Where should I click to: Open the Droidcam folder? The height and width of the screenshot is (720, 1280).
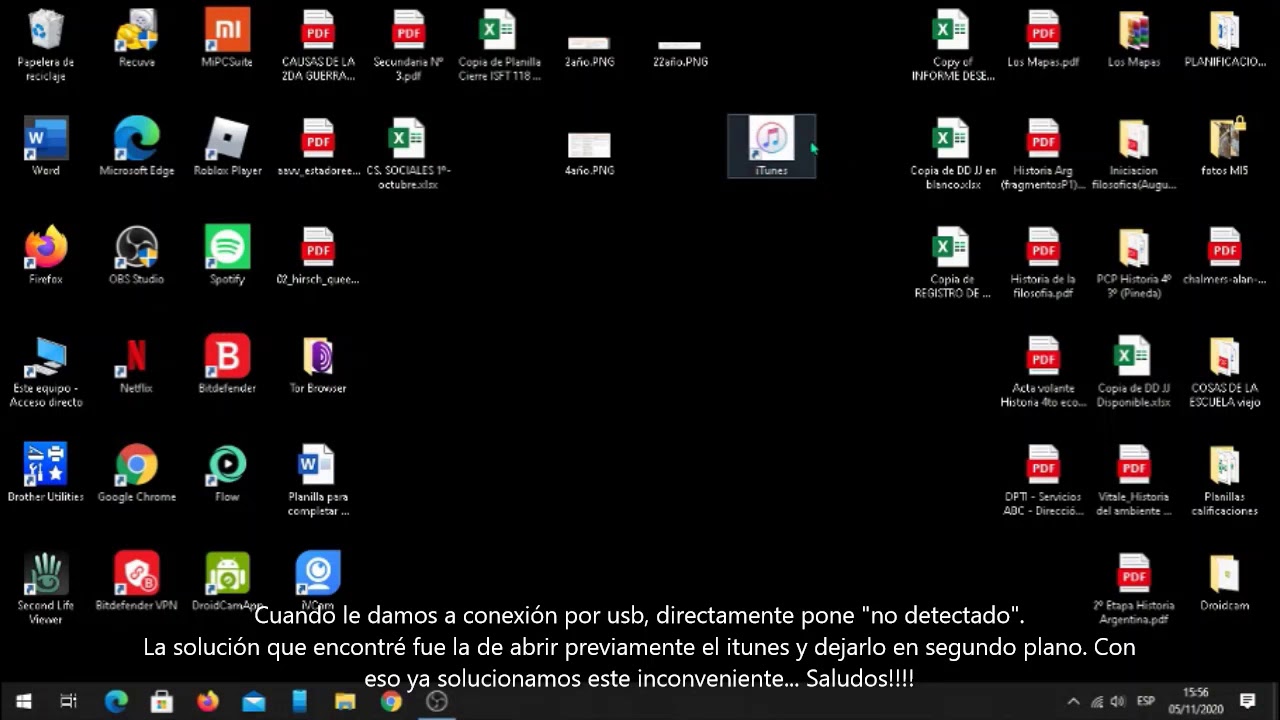click(x=1225, y=582)
